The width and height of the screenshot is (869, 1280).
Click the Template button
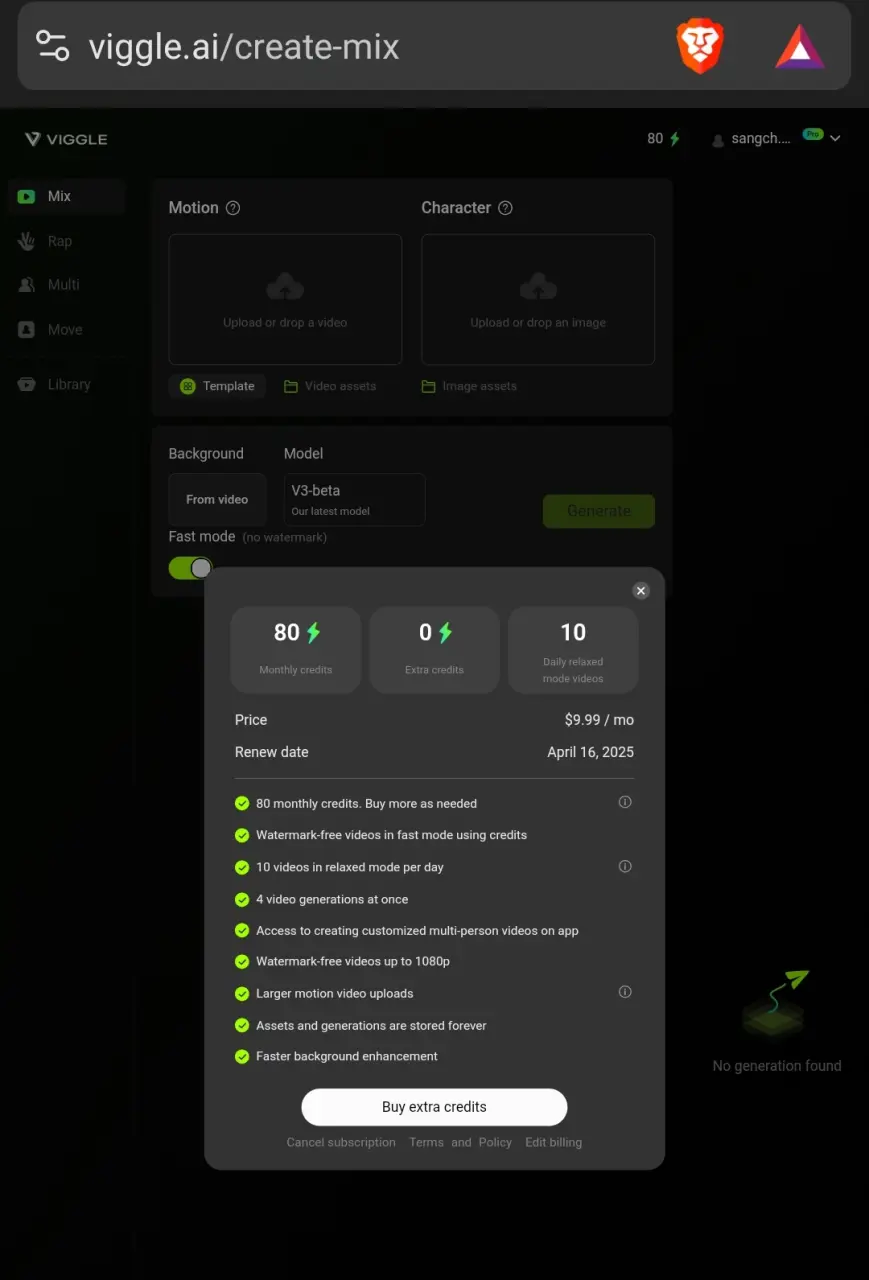point(217,386)
